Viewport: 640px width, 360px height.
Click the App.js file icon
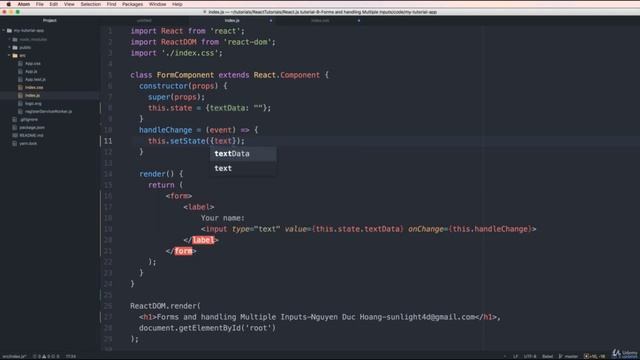(x=20, y=71)
